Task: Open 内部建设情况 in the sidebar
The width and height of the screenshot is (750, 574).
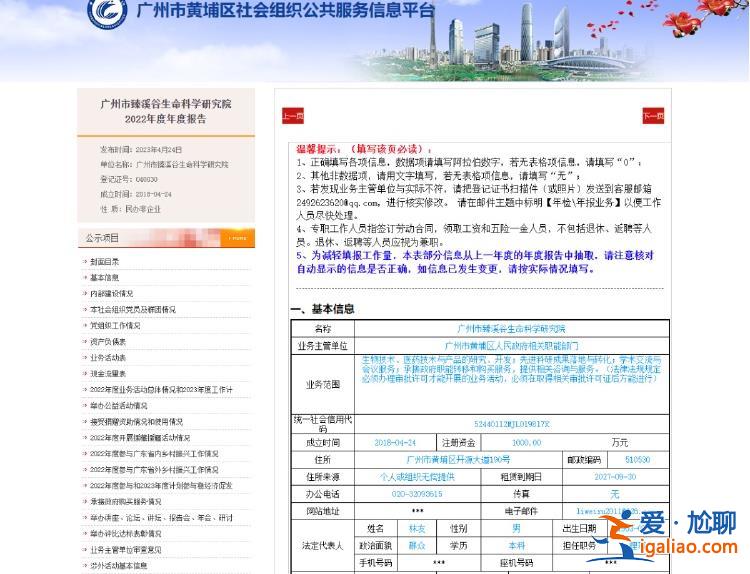Action: coord(111,294)
